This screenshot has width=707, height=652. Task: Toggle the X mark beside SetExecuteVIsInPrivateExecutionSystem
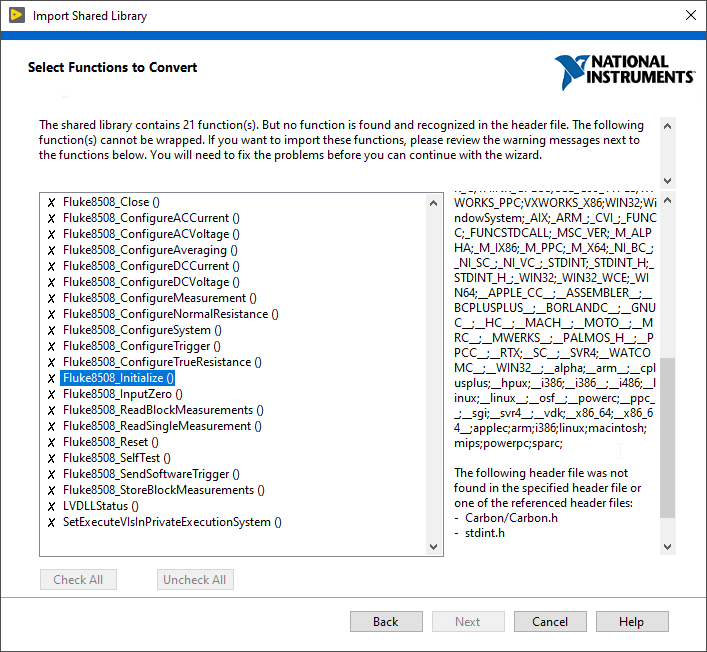[51, 522]
